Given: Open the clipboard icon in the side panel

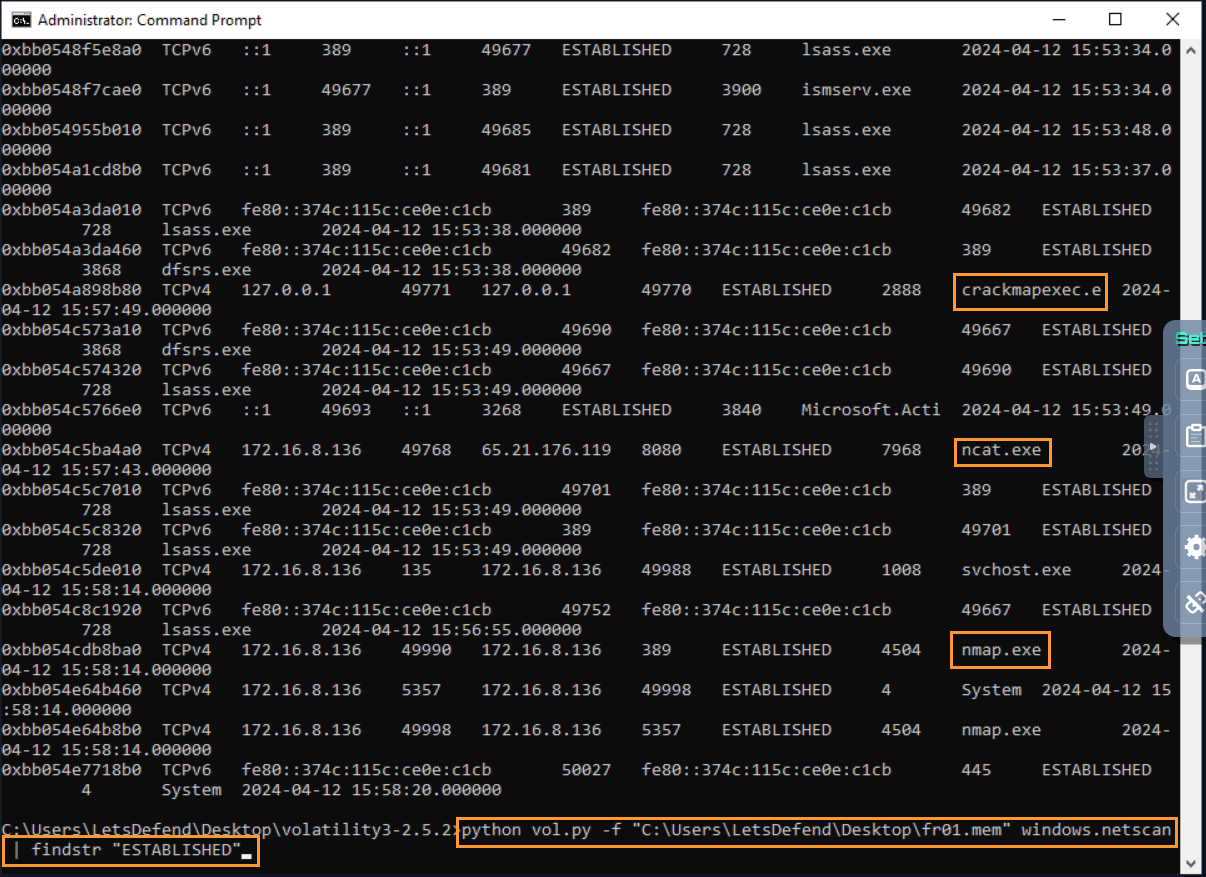Looking at the screenshot, I should pos(1194,435).
